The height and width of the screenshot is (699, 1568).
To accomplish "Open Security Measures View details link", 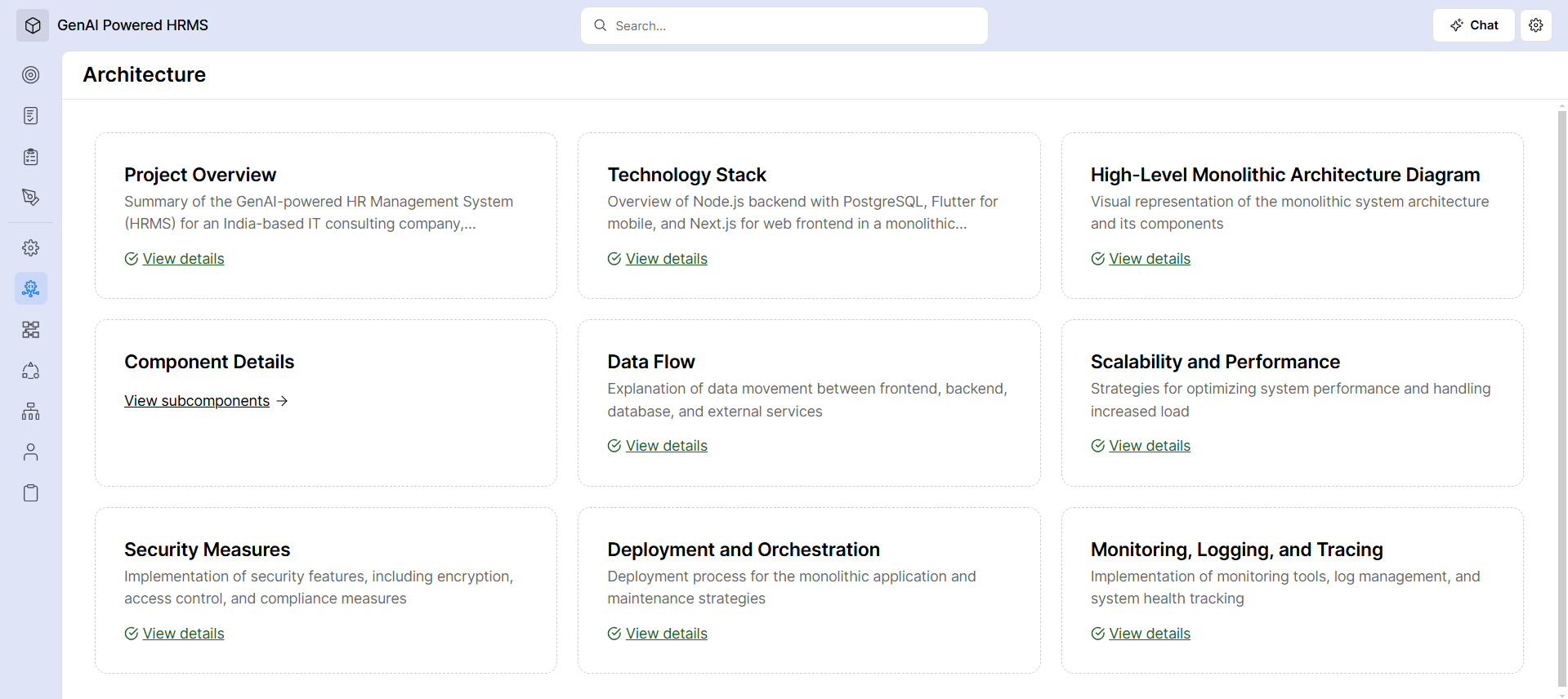I will pyautogui.click(x=183, y=634).
